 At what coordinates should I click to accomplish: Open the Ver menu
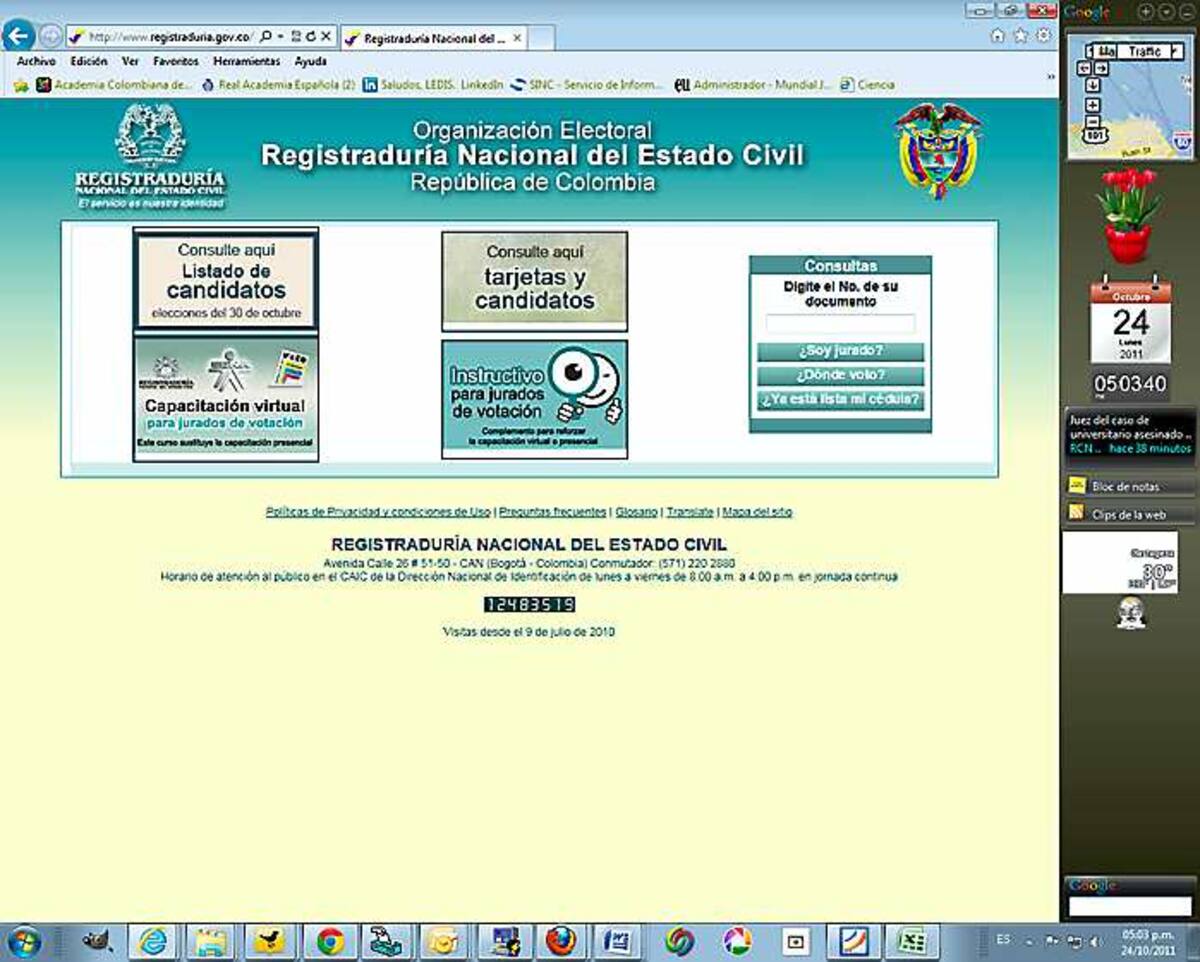pyautogui.click(x=130, y=62)
